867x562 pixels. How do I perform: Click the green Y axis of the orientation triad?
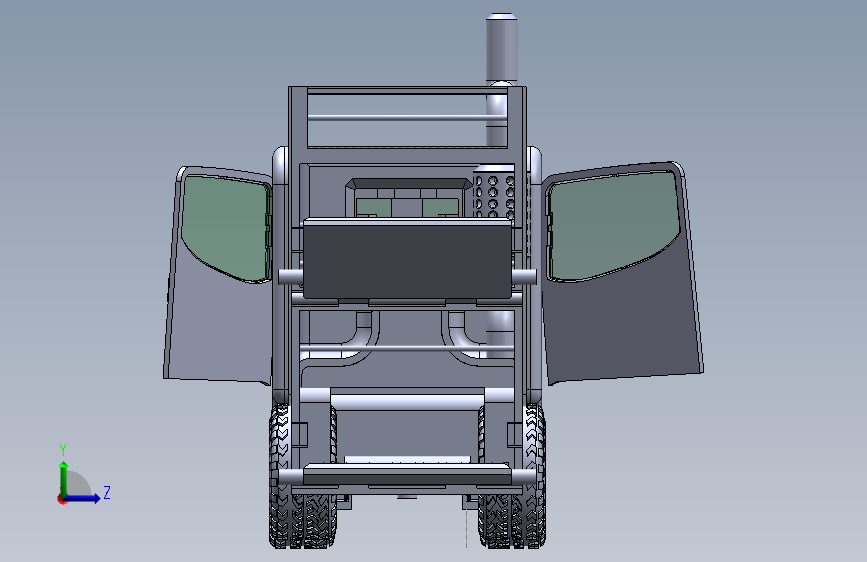[x=64, y=479]
